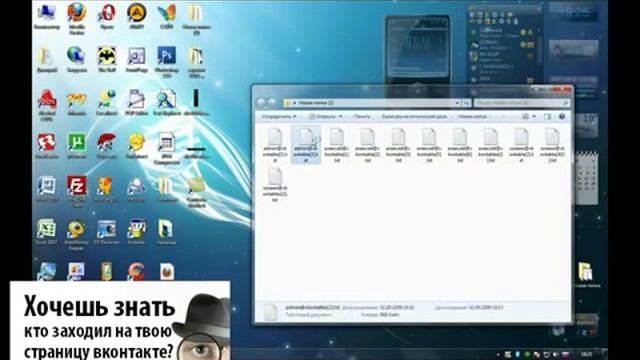Open the Explorer help question mark icon

point(562,117)
